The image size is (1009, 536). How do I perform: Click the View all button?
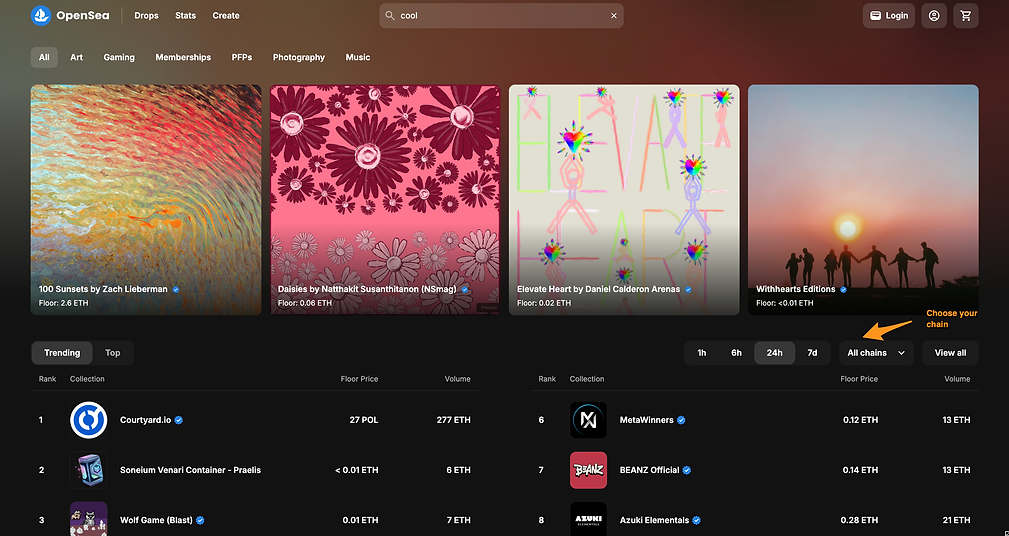(x=950, y=353)
